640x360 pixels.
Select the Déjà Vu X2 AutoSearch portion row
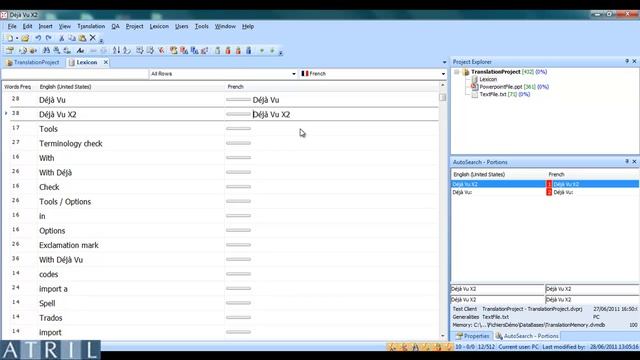(544, 184)
